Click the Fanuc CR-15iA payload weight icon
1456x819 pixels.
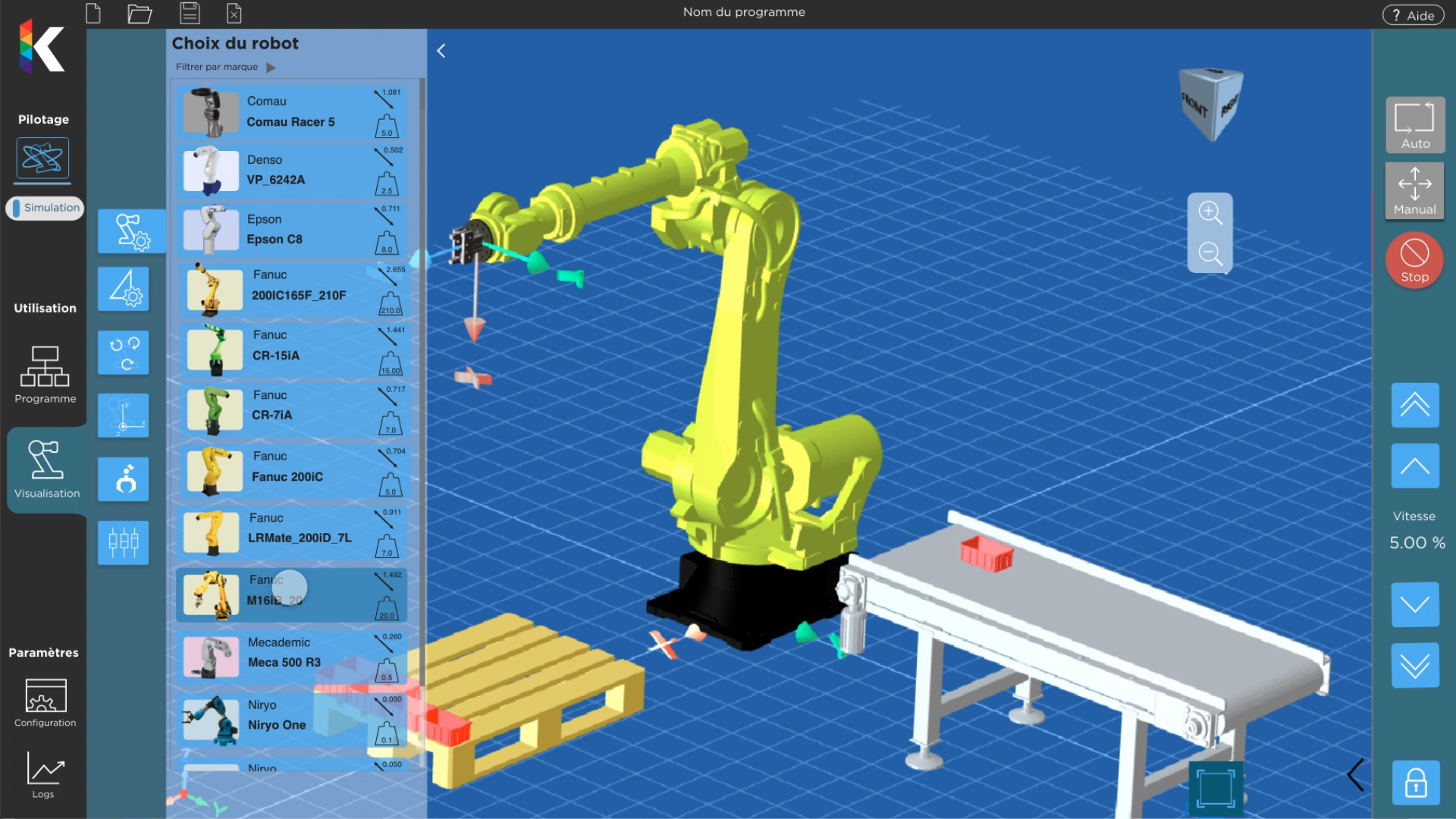pyautogui.click(x=390, y=364)
